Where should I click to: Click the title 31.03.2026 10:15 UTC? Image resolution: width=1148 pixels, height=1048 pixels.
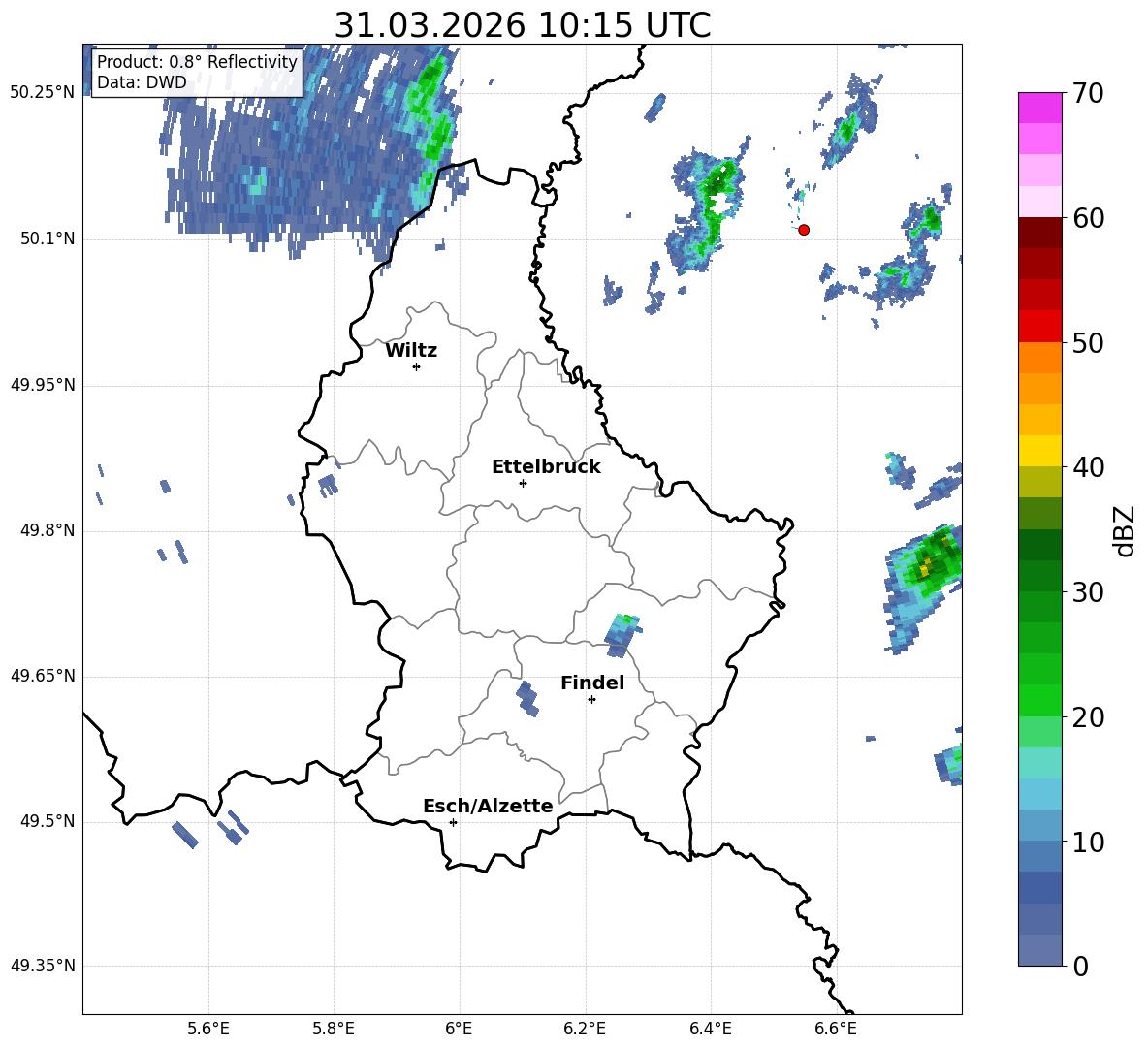click(523, 25)
